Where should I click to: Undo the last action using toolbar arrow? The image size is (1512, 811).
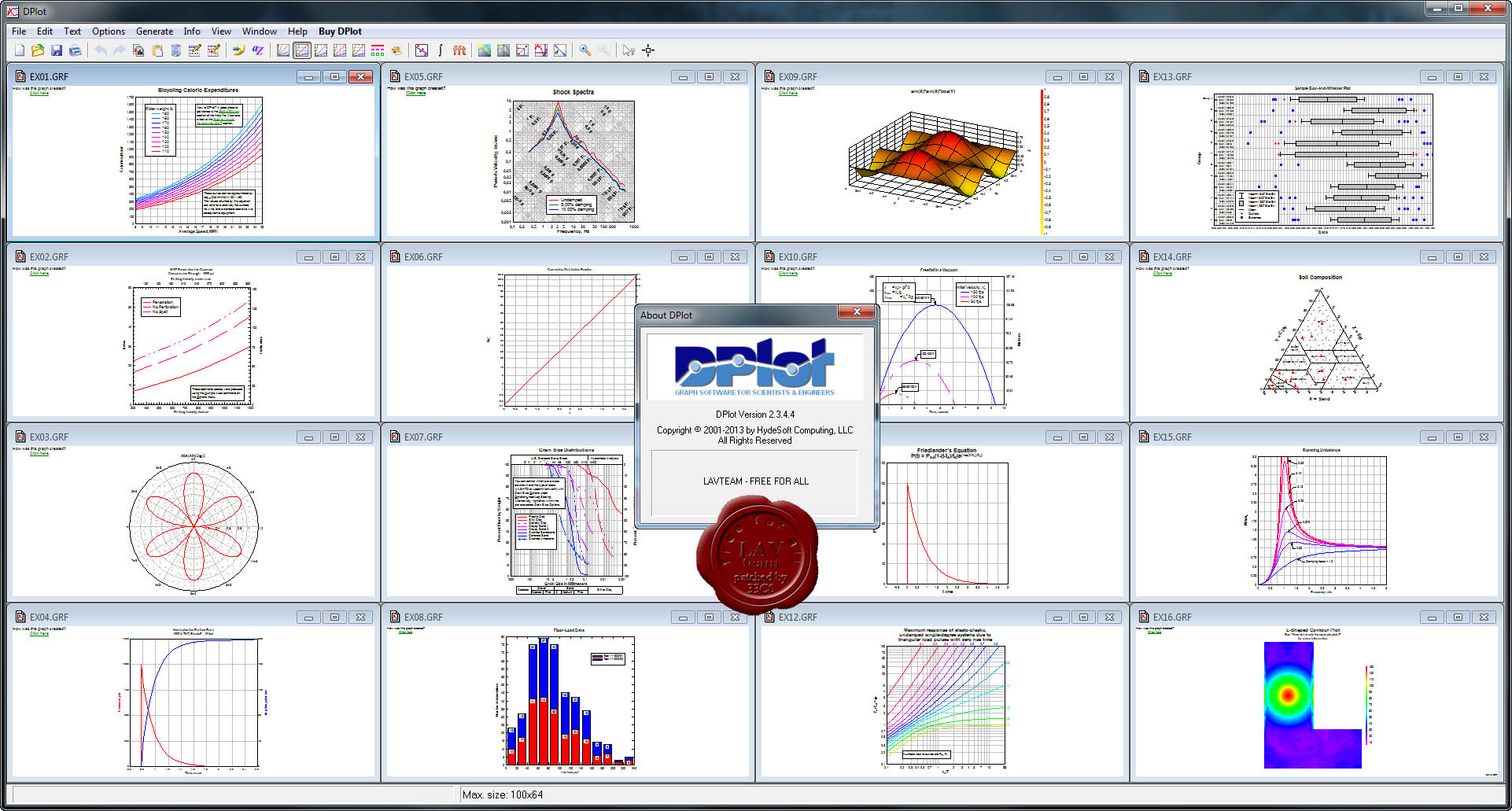[101, 50]
